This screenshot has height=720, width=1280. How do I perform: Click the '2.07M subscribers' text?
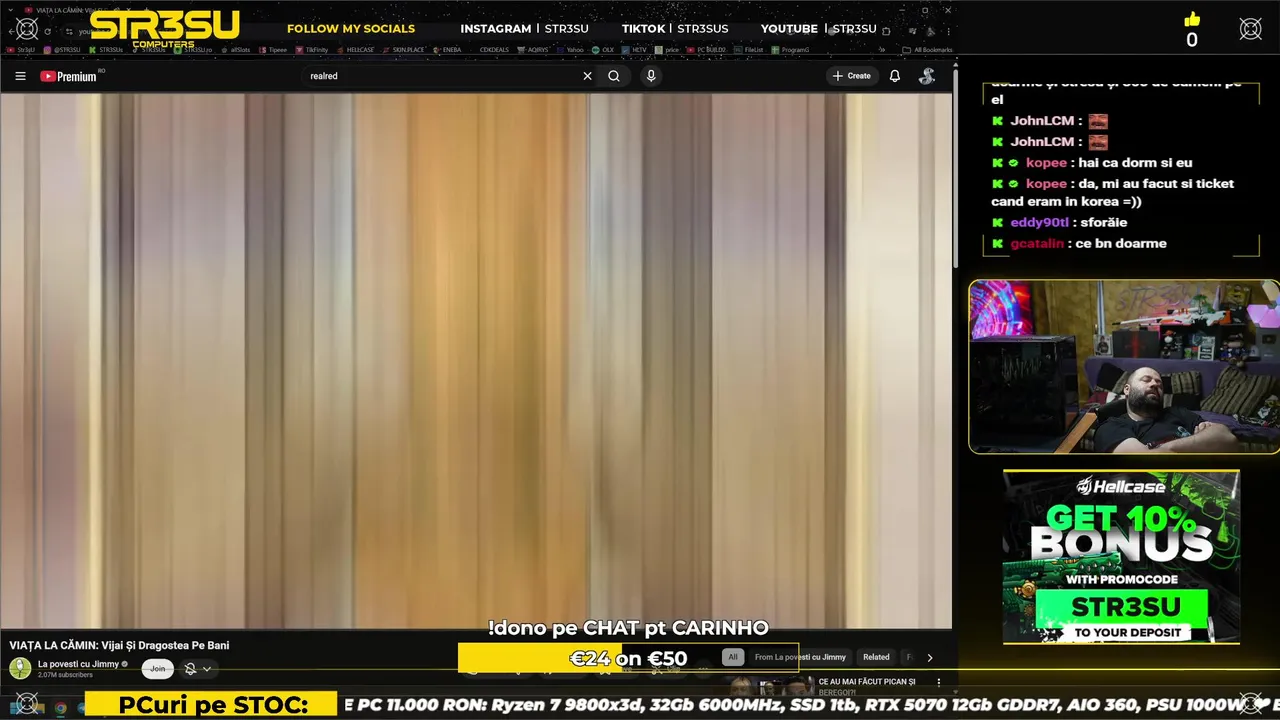pyautogui.click(x=65, y=675)
